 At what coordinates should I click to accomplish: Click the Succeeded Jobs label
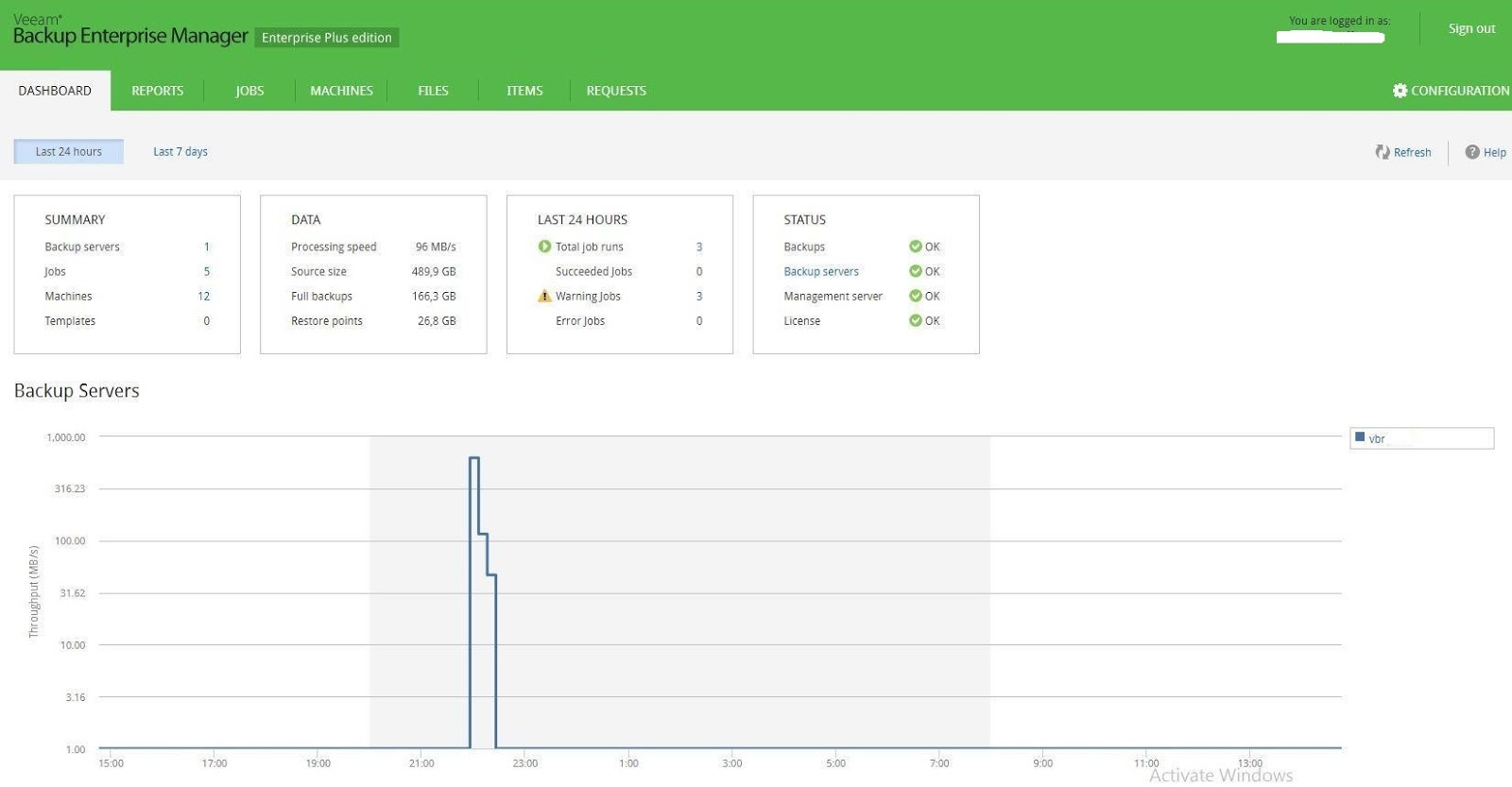click(593, 271)
